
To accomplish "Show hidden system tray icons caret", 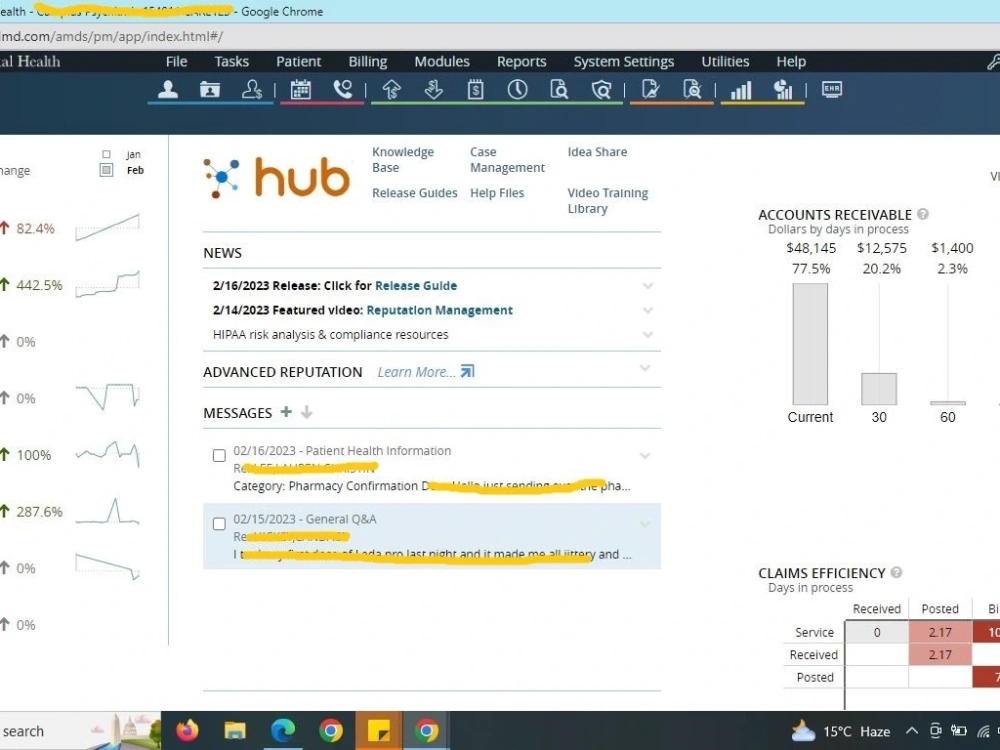I will 912,732.
